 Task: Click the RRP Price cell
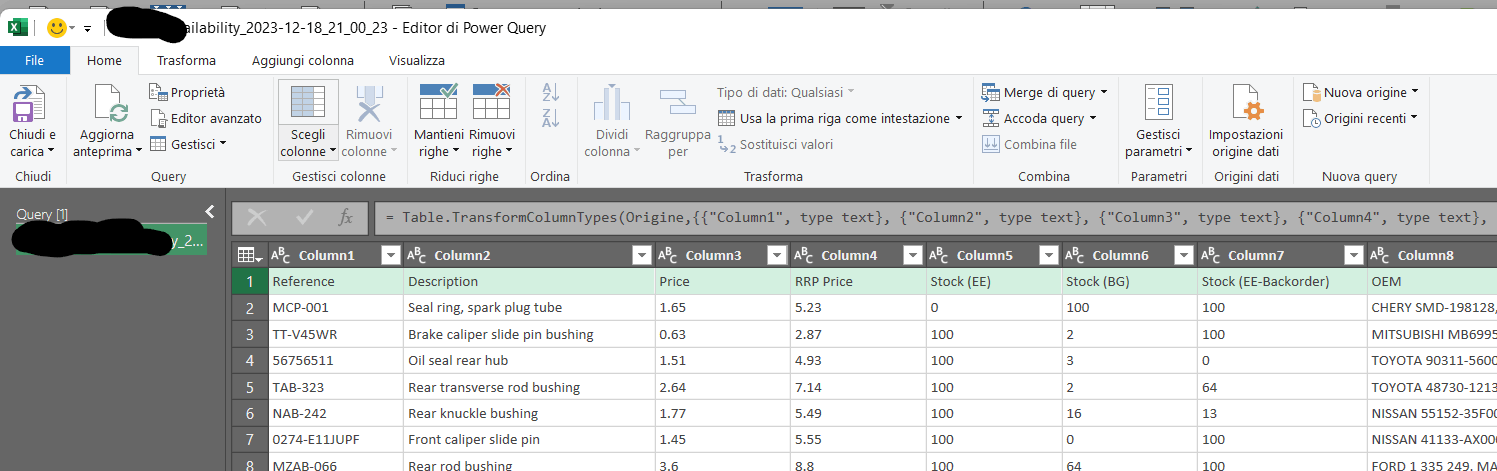858,281
